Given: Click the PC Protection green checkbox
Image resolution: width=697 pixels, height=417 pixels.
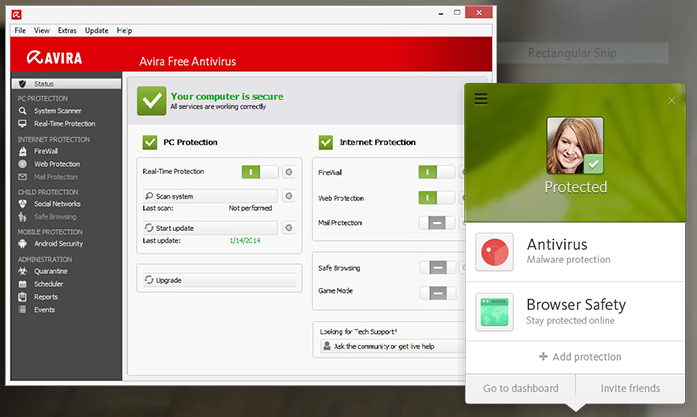Looking at the screenshot, I should click(x=150, y=142).
